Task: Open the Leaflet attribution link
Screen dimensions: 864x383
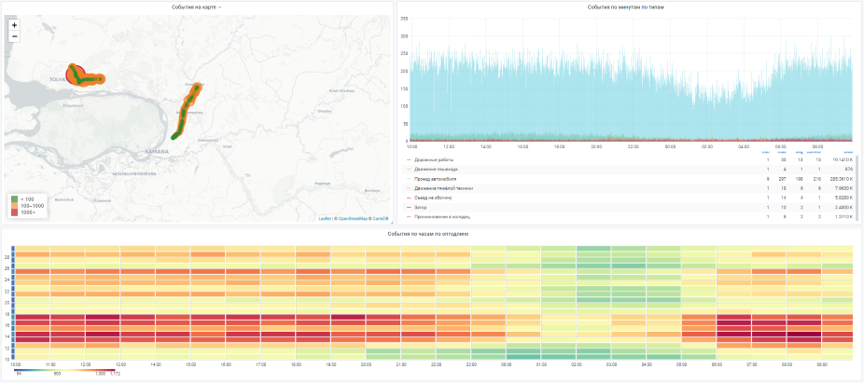Action: coord(325,219)
